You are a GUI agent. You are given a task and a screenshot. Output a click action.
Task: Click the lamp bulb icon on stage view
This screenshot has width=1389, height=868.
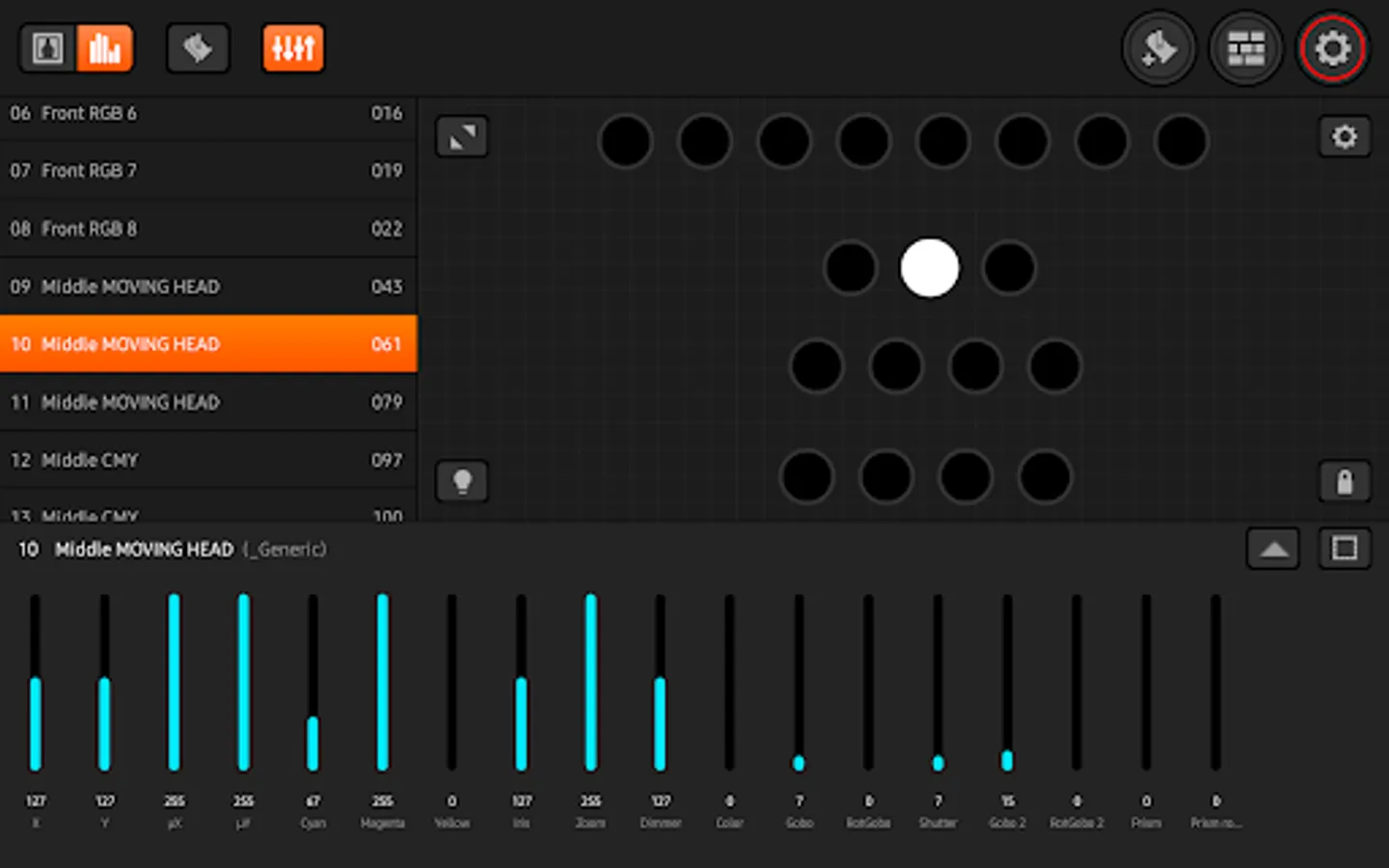462,481
